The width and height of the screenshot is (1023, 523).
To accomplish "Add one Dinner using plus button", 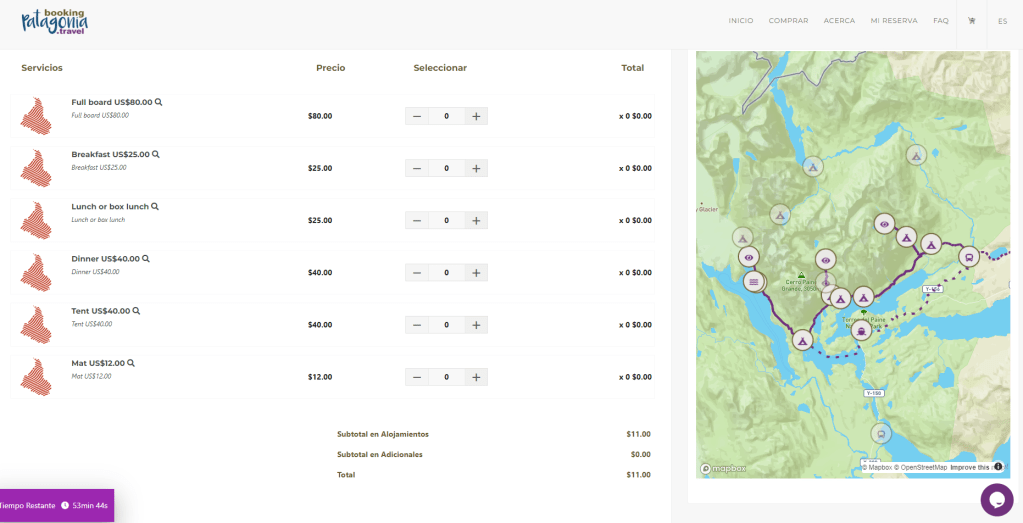I will pos(476,273).
